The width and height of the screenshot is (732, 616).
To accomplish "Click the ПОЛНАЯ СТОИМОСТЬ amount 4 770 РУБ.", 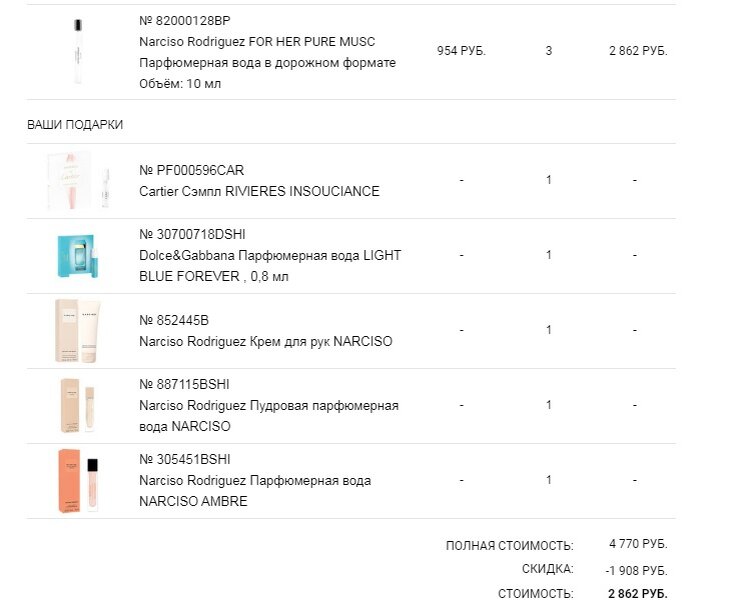I will click(637, 545).
